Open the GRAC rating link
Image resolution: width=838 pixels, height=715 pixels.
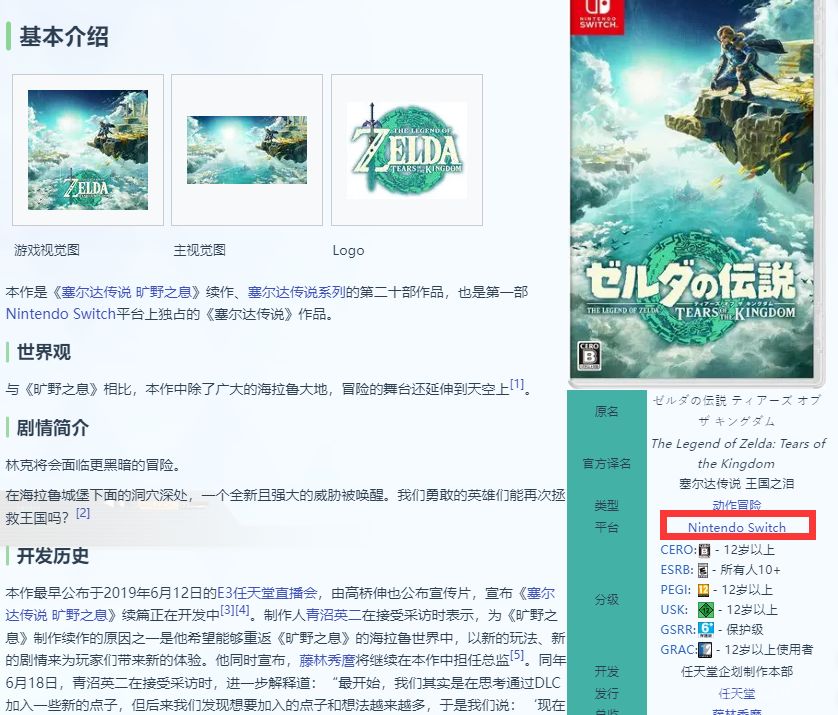point(679,650)
